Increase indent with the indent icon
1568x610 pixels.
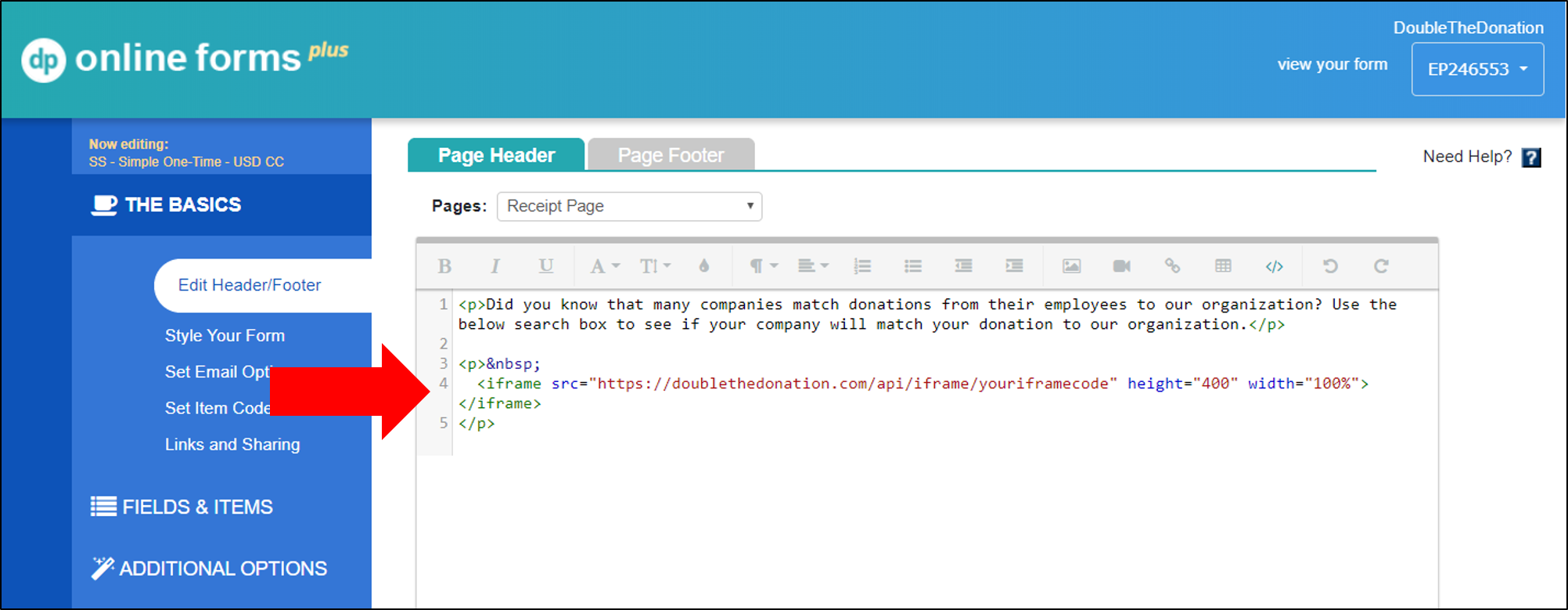click(1015, 266)
